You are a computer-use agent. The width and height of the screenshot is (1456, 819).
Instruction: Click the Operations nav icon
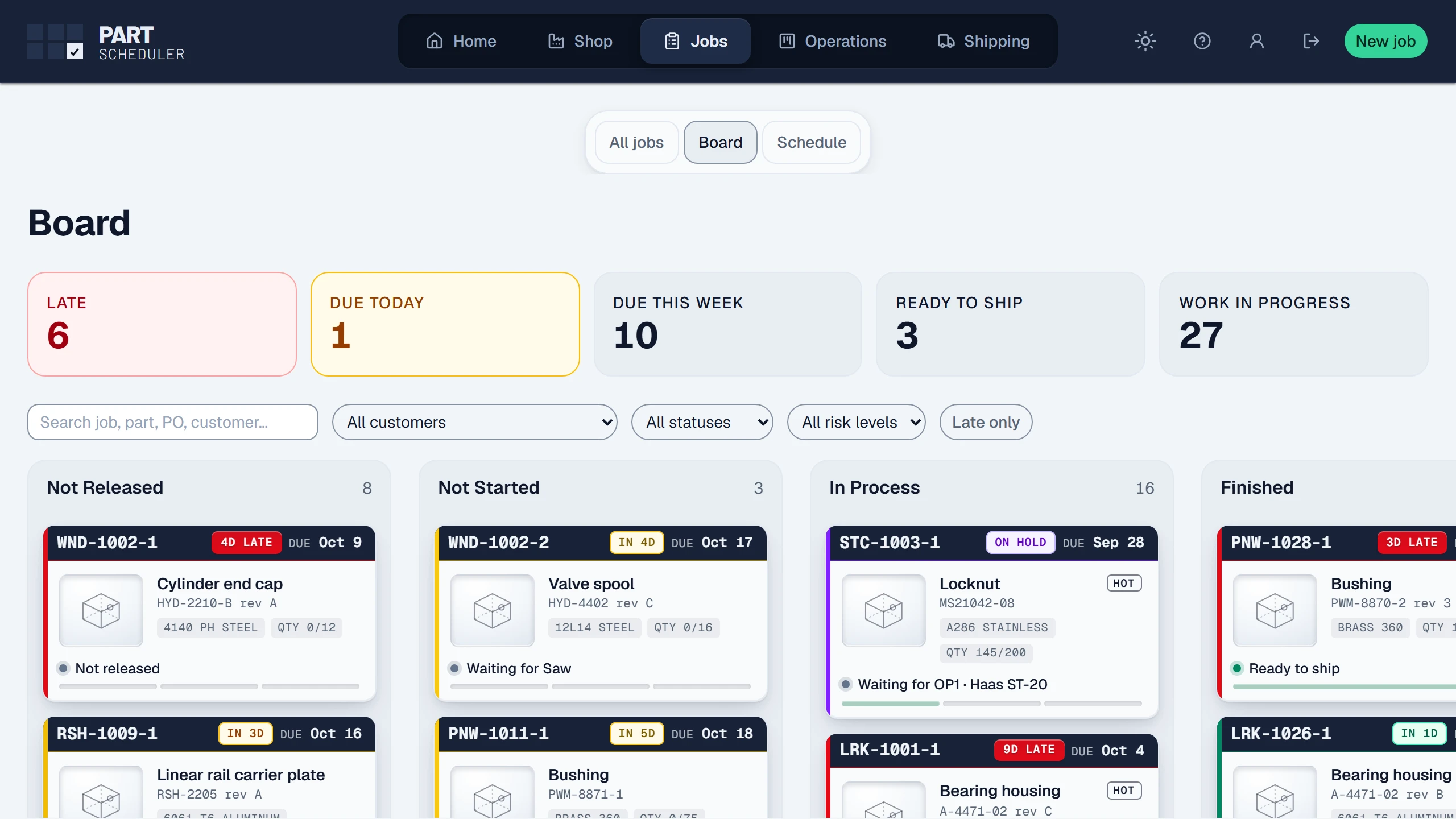tap(787, 41)
